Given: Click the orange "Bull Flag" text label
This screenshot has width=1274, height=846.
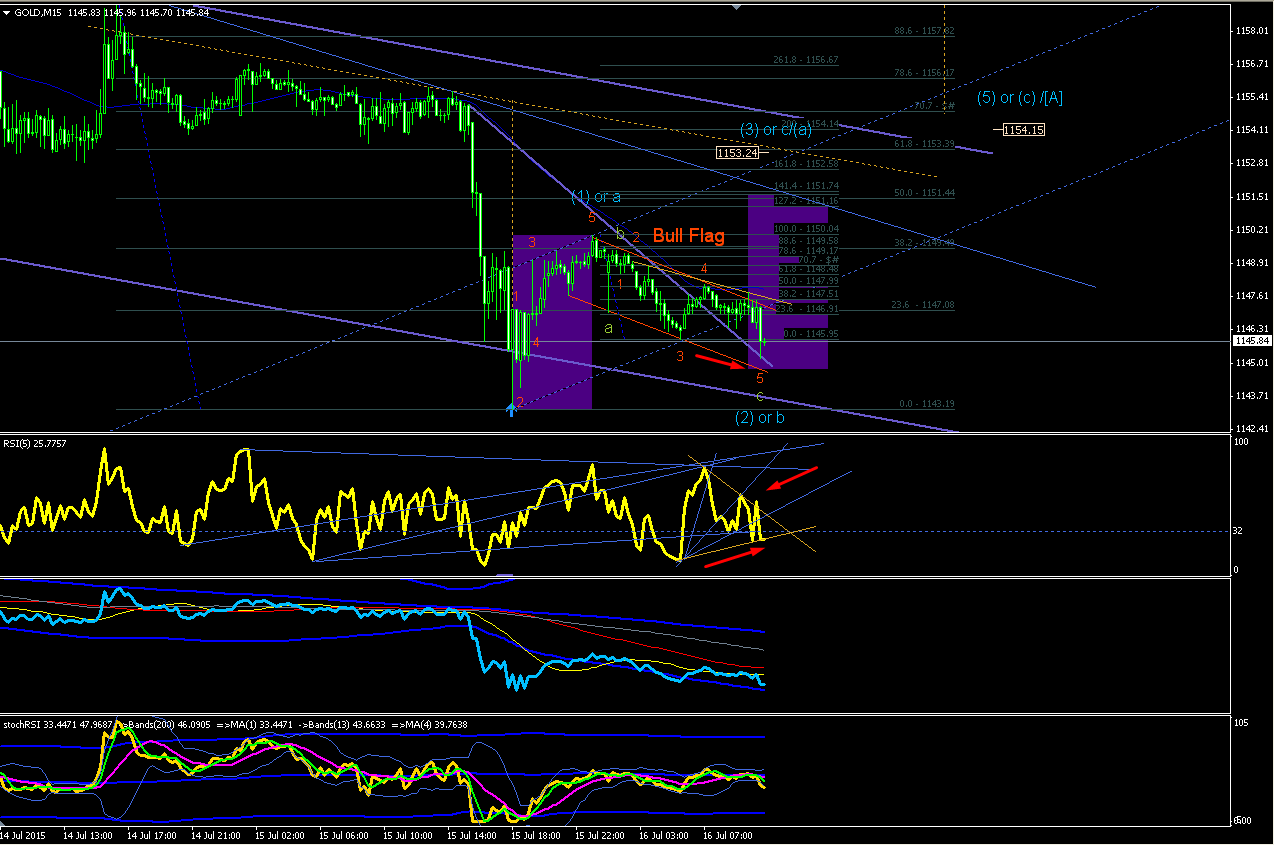Looking at the screenshot, I should click(689, 236).
